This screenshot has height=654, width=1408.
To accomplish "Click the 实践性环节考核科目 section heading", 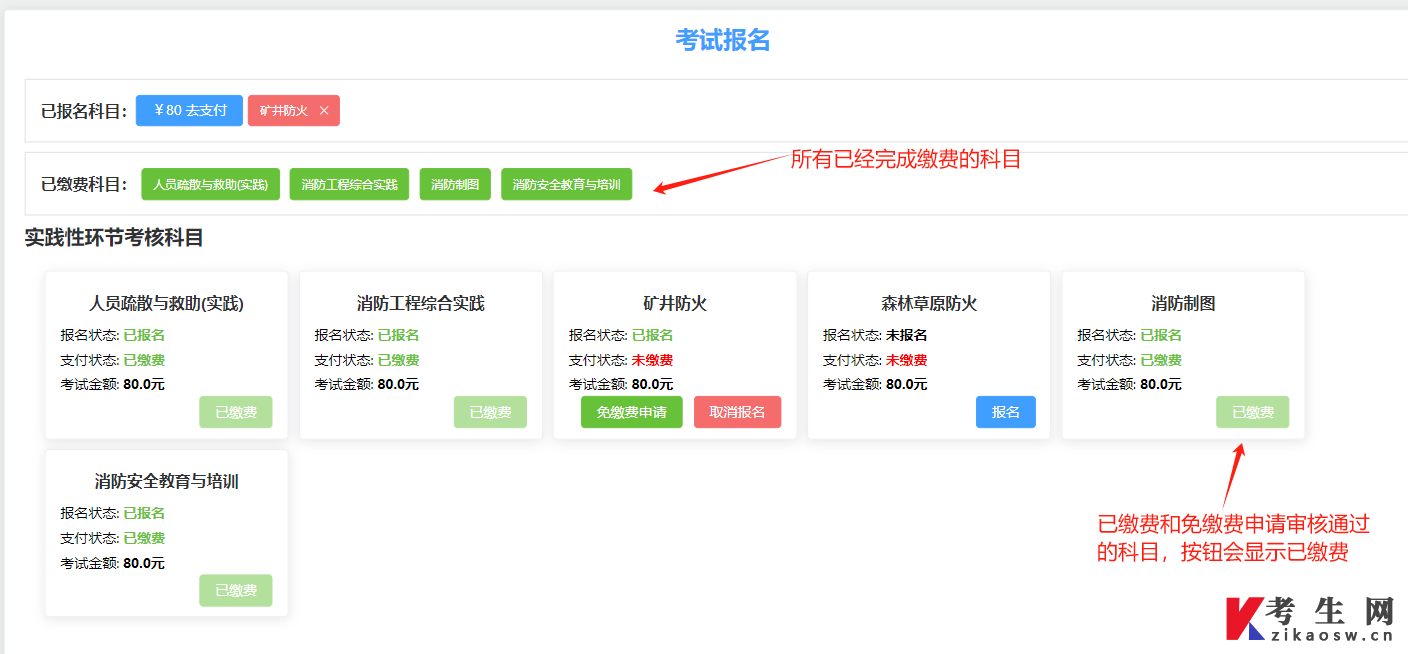I will [114, 238].
